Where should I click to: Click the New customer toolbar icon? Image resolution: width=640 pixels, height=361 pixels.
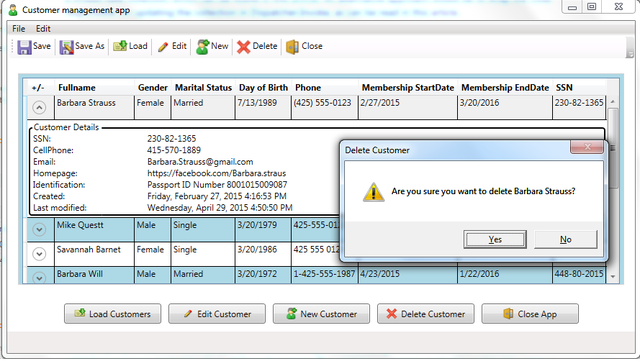pos(202,47)
